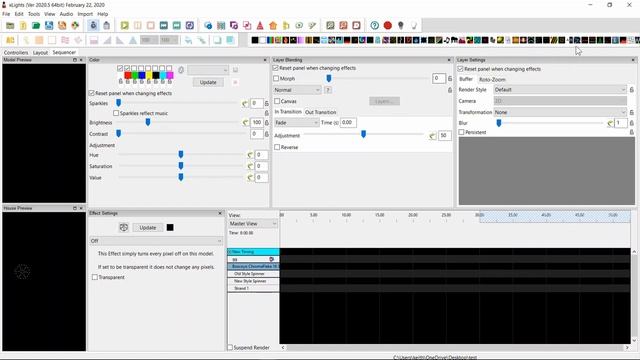Open the Render Style Default dropdown
This screenshot has width=640, height=360.
coord(560,89)
